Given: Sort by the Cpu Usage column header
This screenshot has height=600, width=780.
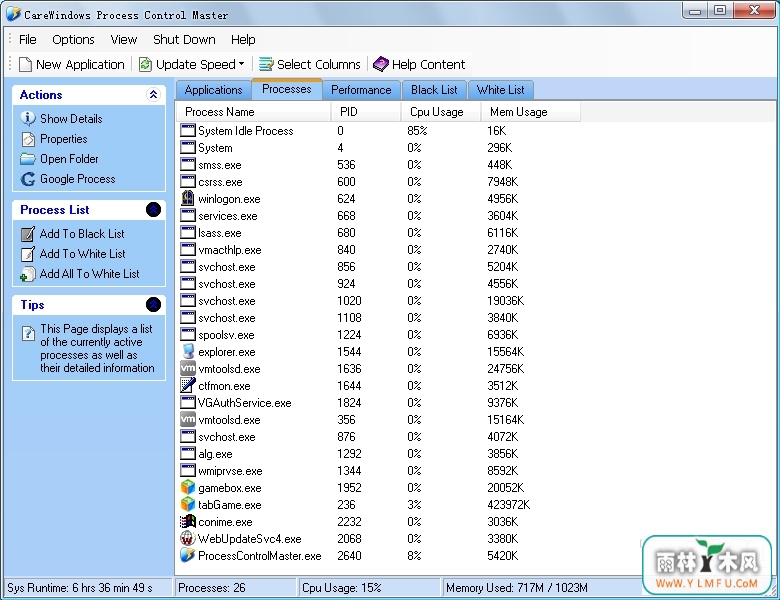Looking at the screenshot, I should click(x=441, y=112).
